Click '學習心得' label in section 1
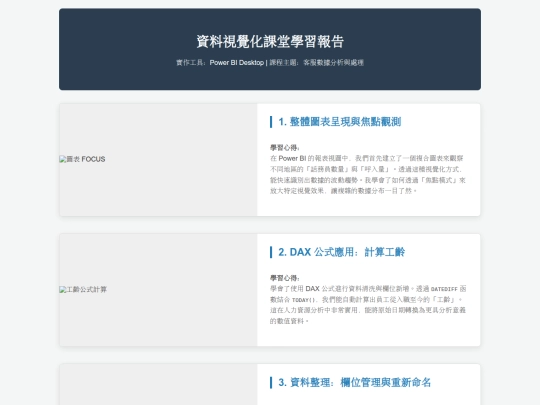This screenshot has height=405, width=540. pyautogui.click(x=285, y=148)
